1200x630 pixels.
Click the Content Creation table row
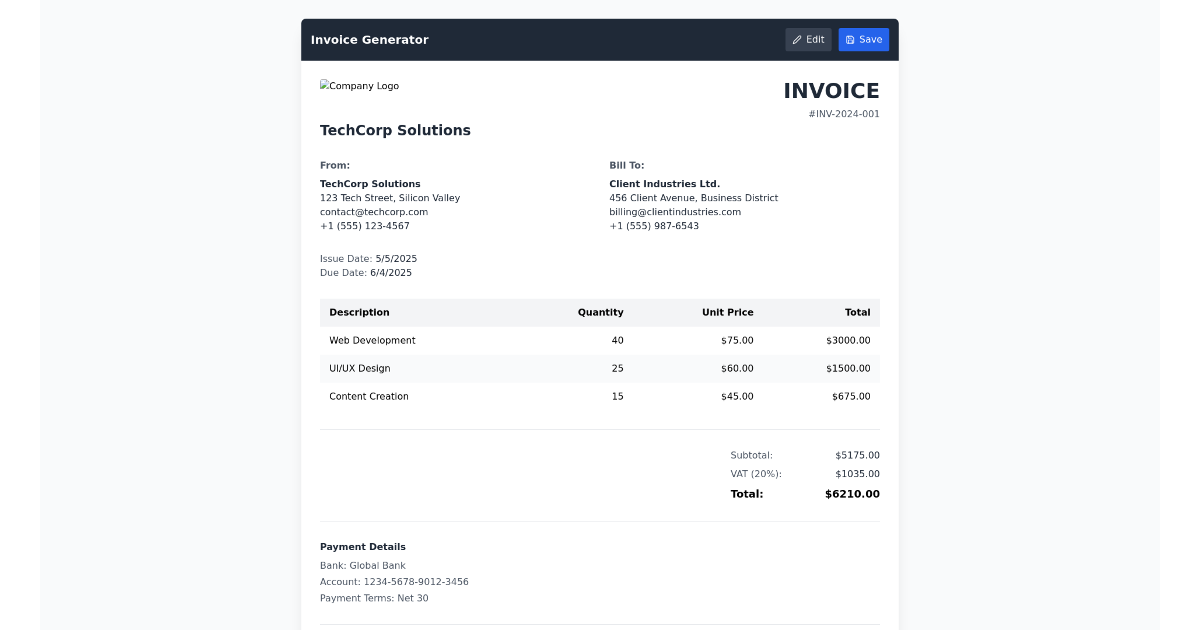pos(599,396)
